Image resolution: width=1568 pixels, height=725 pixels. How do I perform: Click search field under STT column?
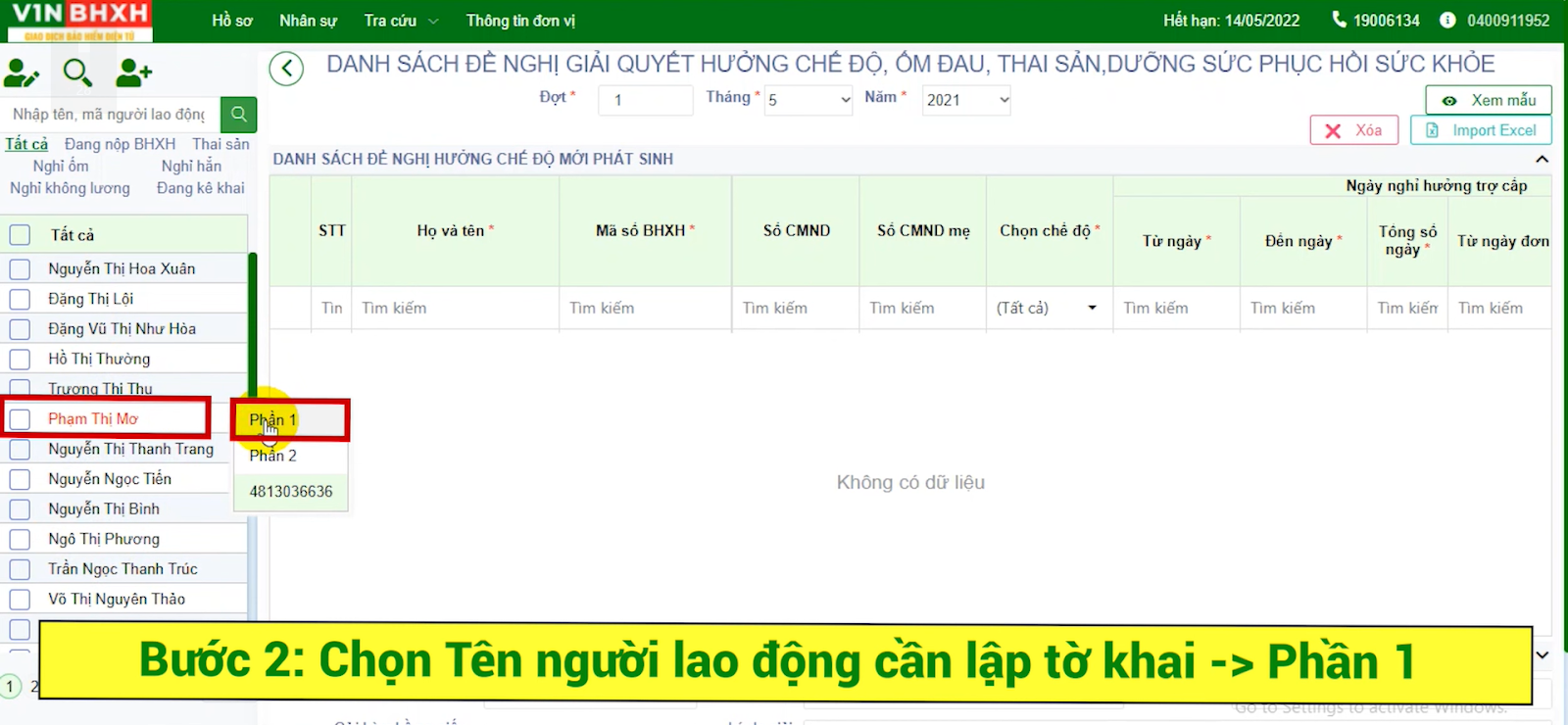(332, 308)
